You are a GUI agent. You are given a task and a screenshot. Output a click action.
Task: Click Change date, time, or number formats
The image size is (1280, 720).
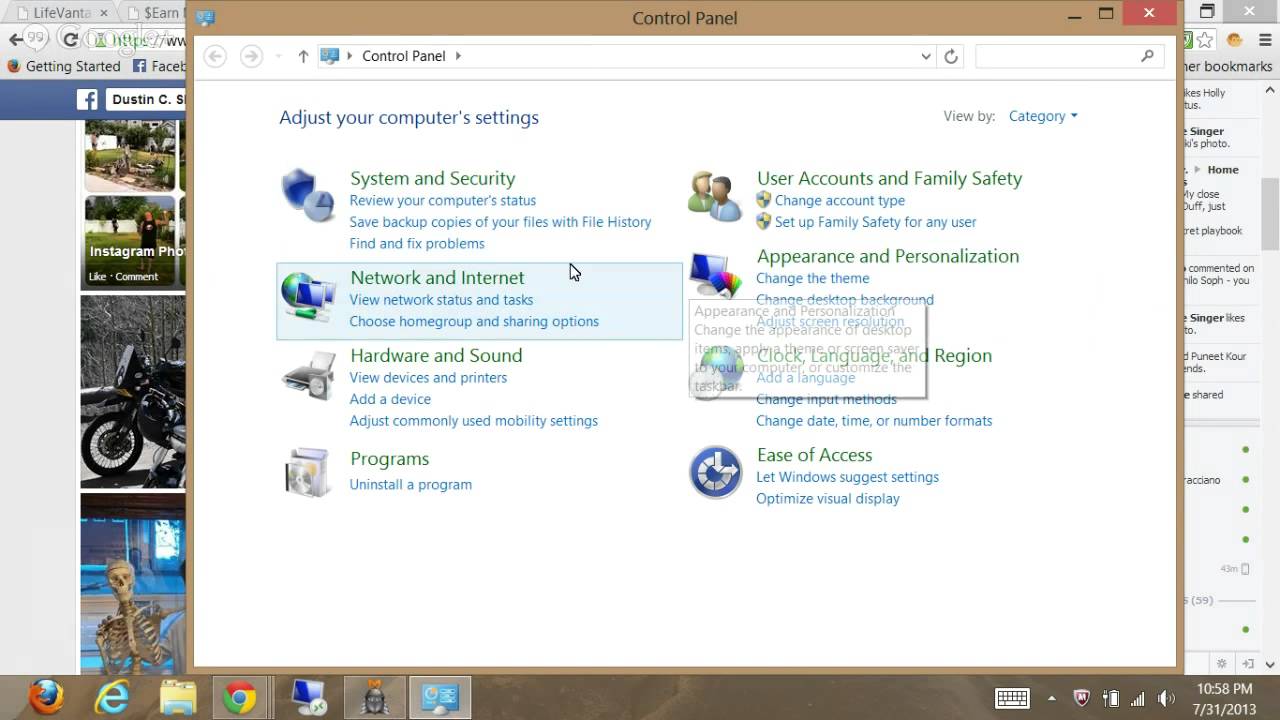point(874,421)
